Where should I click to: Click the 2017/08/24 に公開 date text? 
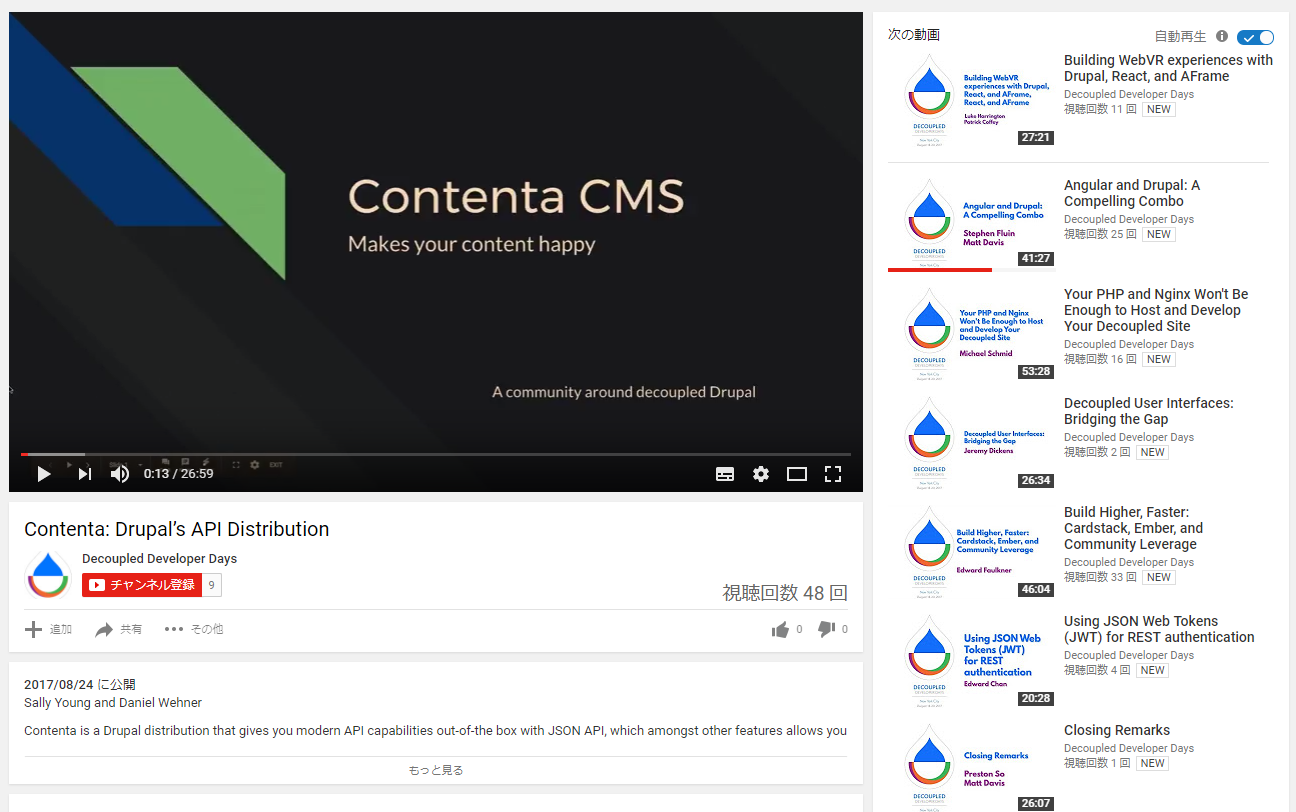(80, 685)
